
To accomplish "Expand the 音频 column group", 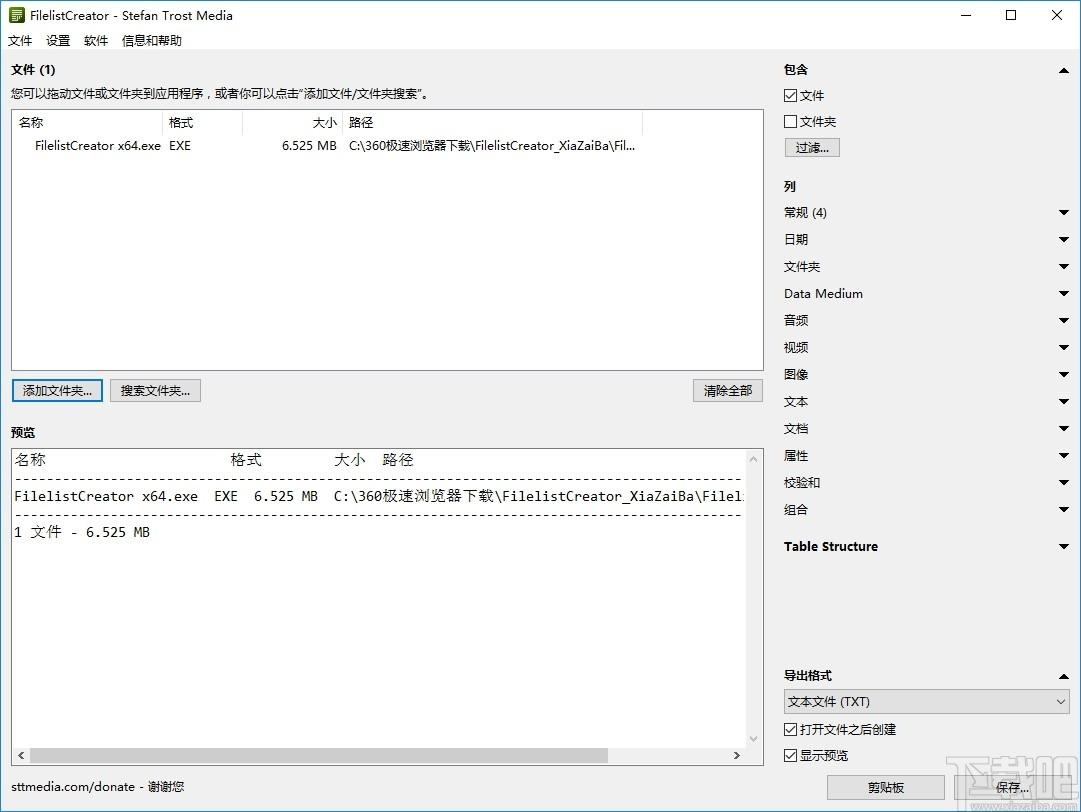I will (x=1064, y=321).
